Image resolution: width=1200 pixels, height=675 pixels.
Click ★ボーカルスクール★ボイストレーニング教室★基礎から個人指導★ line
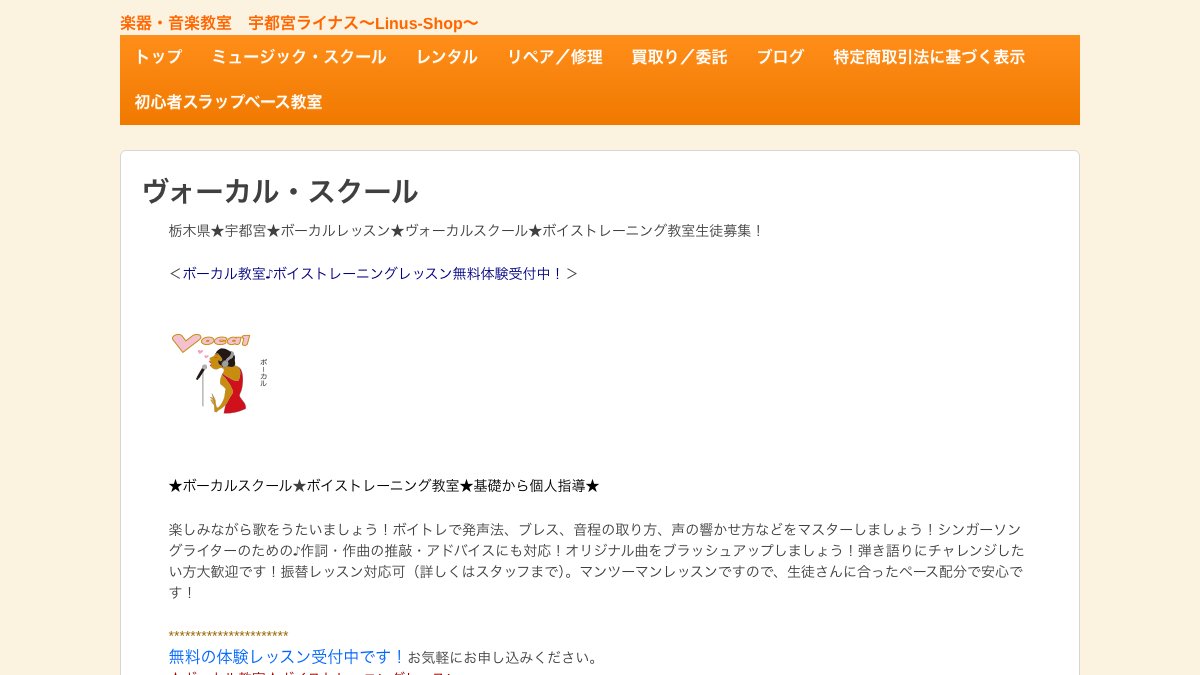click(x=384, y=486)
